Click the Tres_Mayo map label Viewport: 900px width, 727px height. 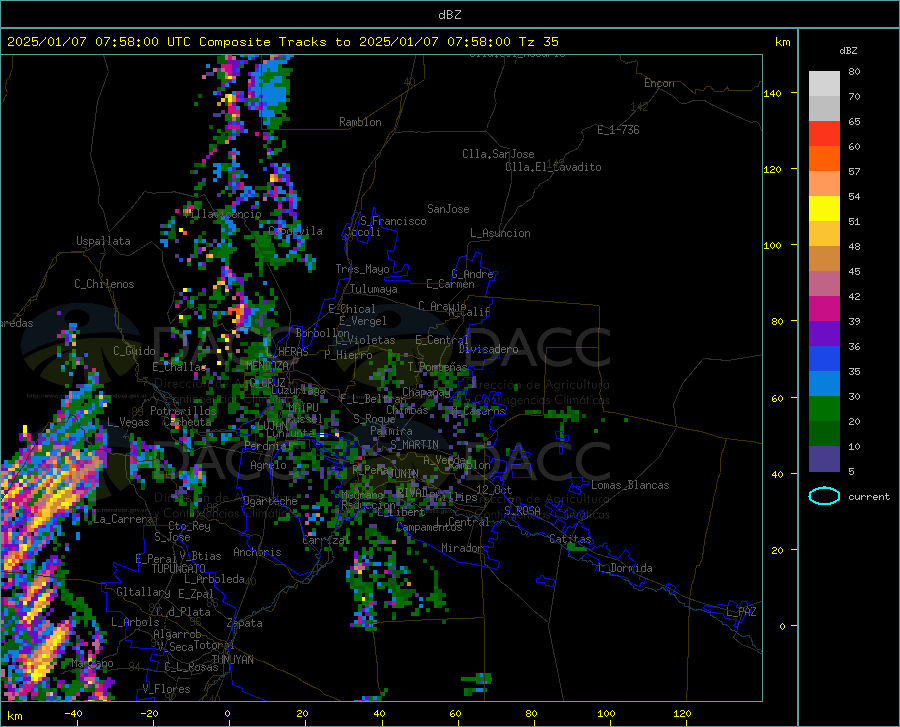tap(362, 269)
